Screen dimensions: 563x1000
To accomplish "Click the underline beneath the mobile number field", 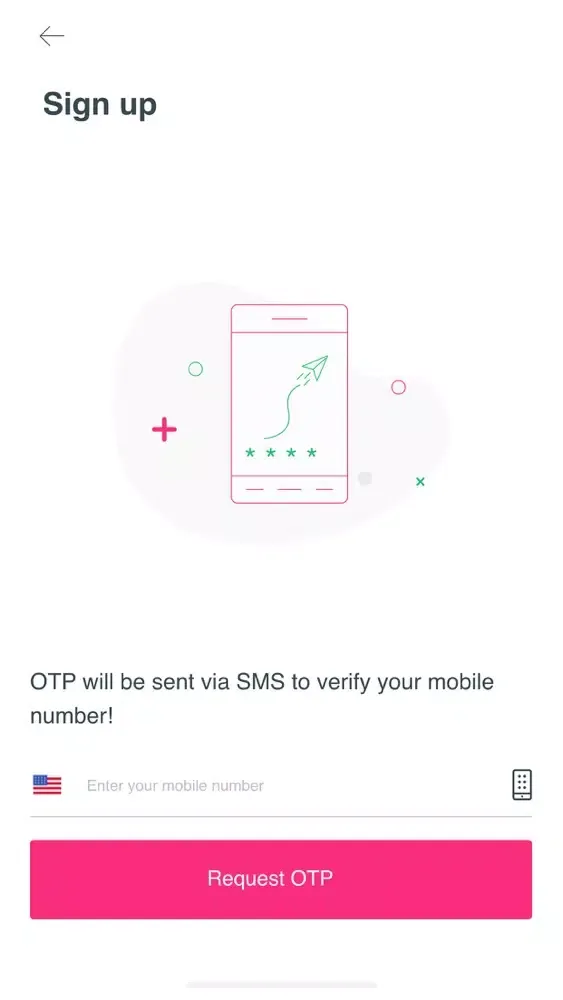I will click(x=281, y=816).
